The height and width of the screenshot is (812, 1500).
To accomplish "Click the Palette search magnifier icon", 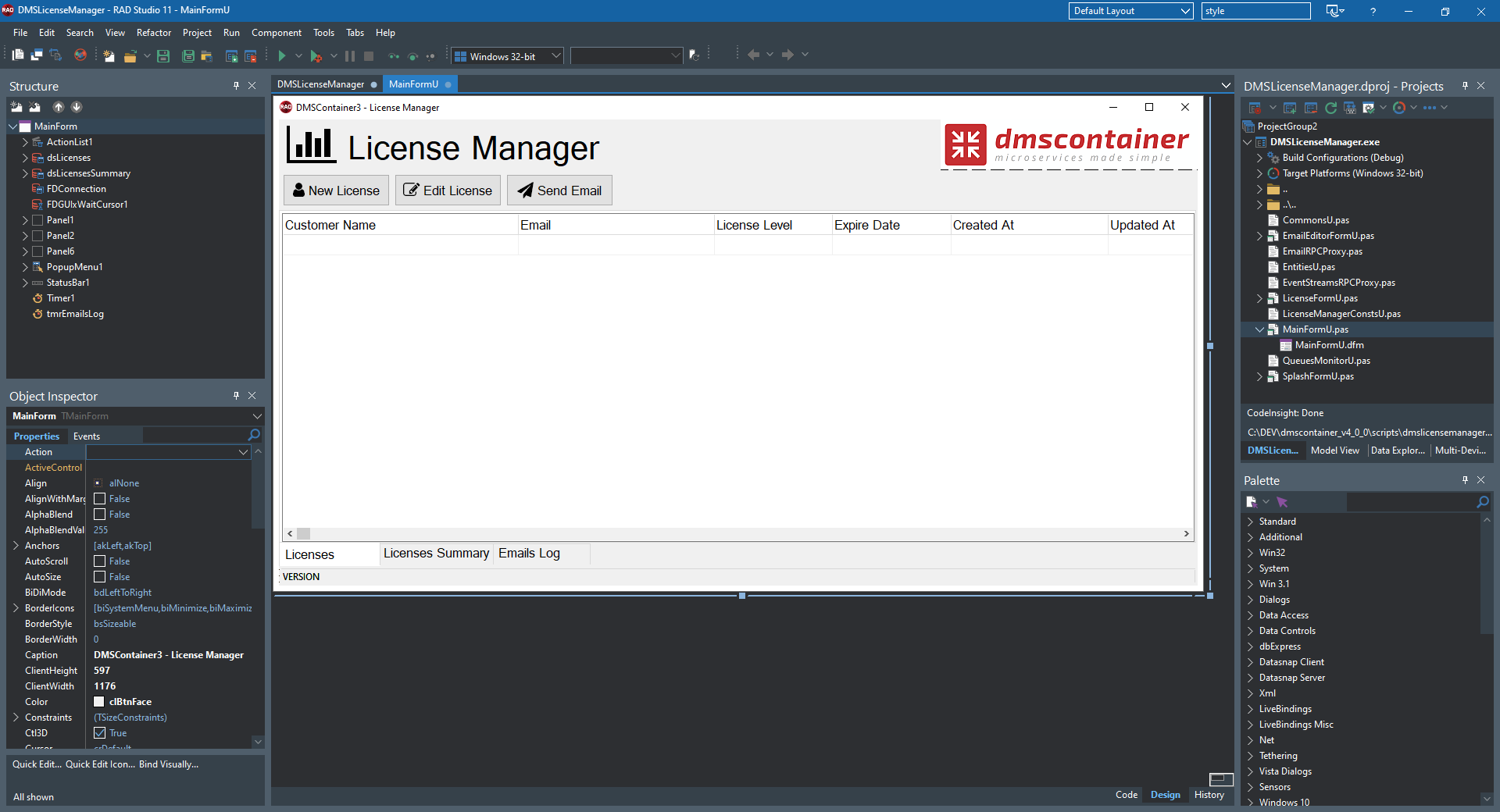I will coord(1483,502).
